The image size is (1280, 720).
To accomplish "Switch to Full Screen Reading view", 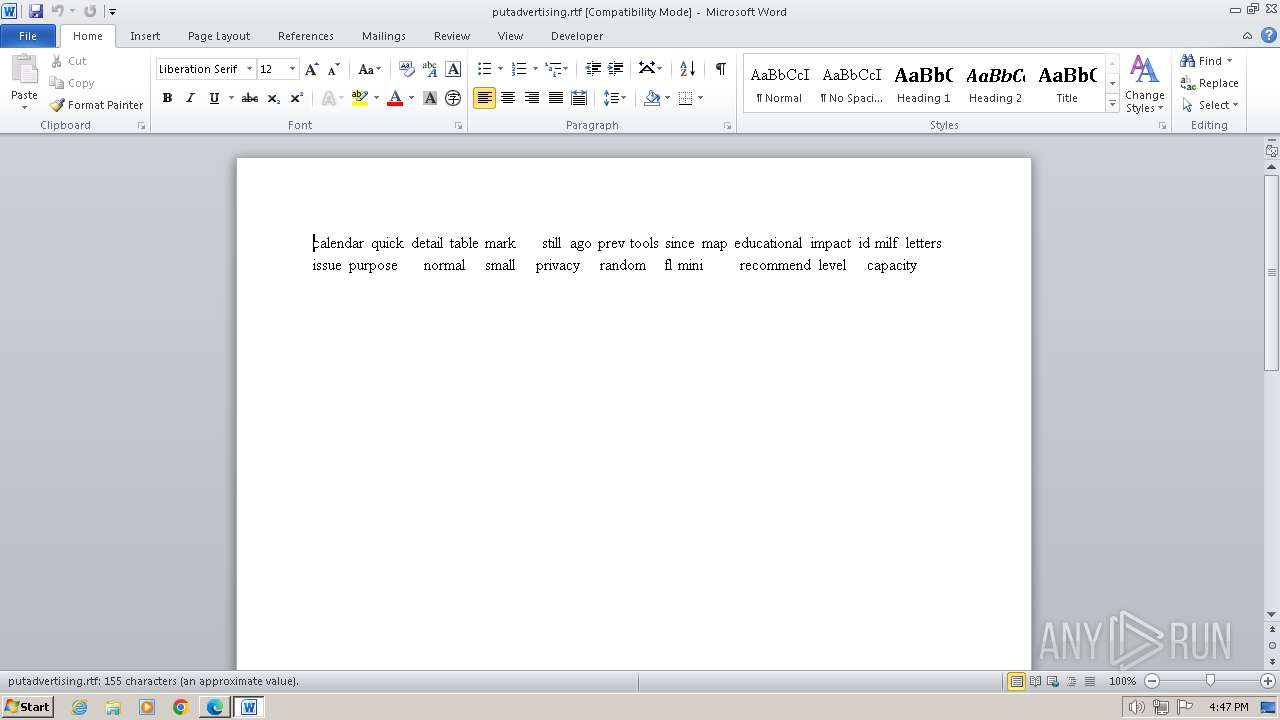I will tap(1035, 681).
